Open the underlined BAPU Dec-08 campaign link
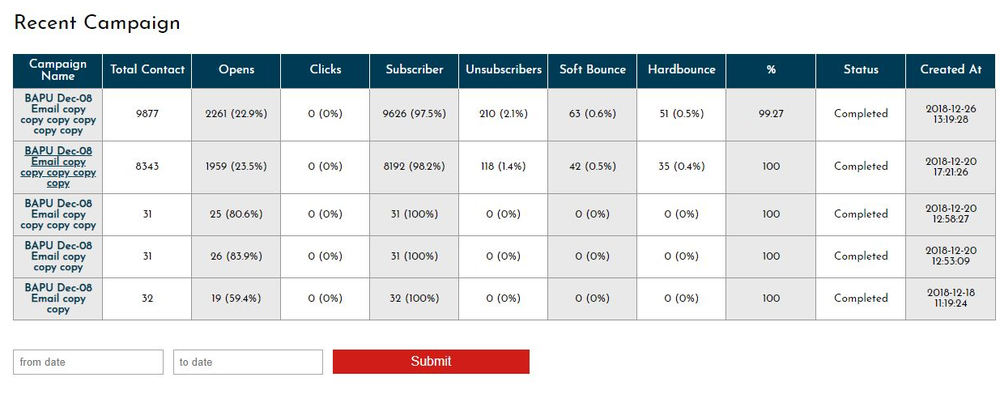This screenshot has width=1000, height=393. (58, 167)
